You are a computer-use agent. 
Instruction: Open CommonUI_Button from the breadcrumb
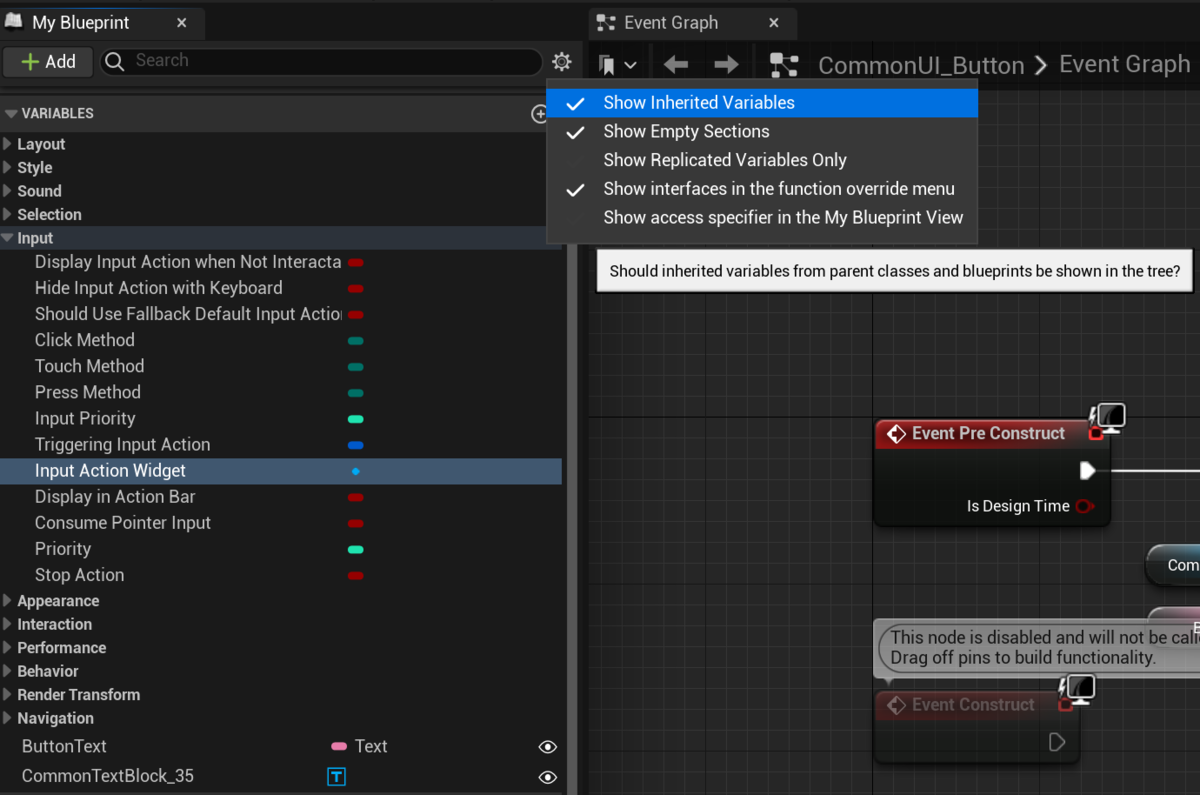point(920,63)
